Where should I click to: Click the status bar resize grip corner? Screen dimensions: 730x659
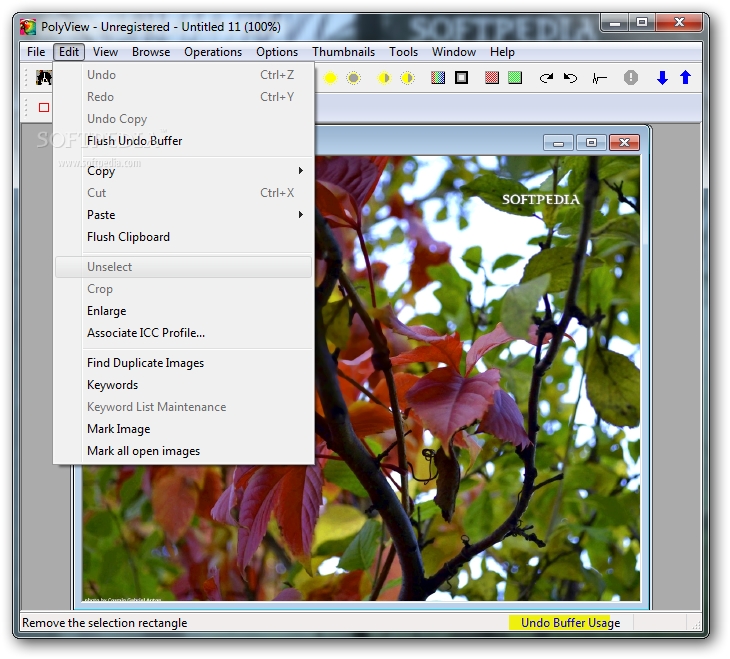pyautogui.click(x=696, y=625)
